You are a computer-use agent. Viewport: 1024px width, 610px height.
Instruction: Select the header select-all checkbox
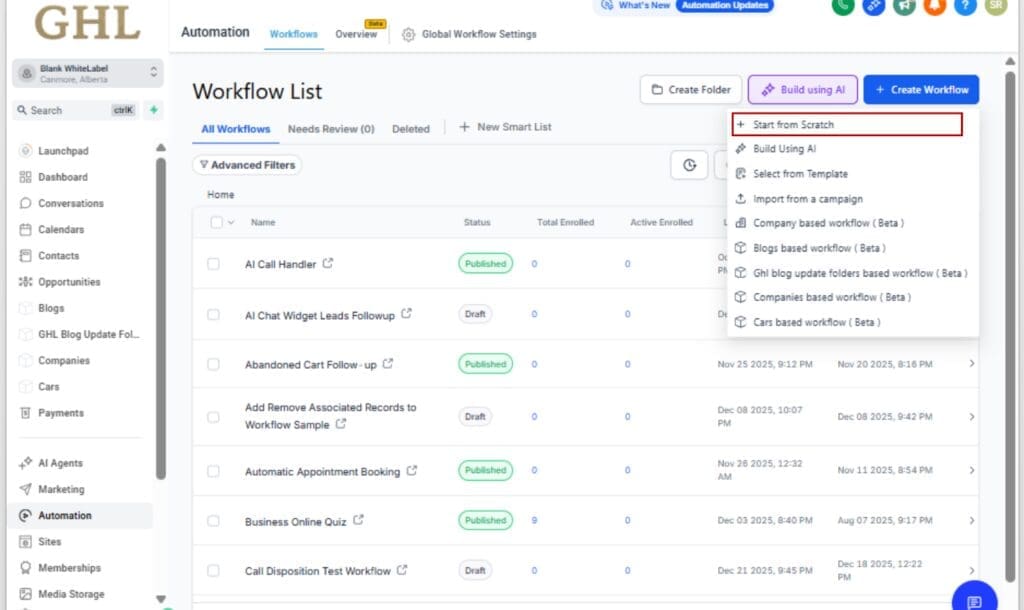(x=216, y=222)
